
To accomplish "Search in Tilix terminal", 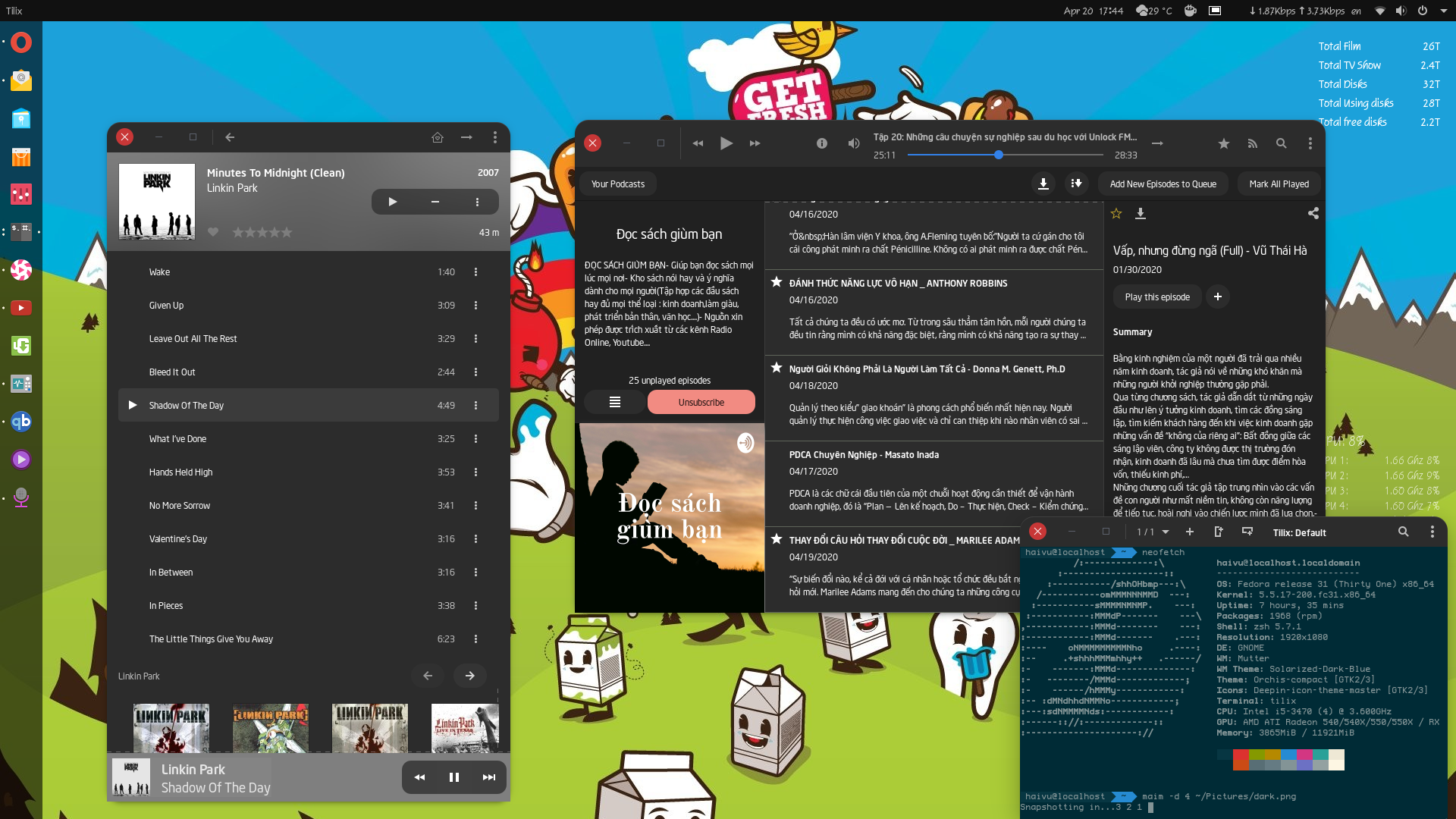I will (x=1403, y=532).
